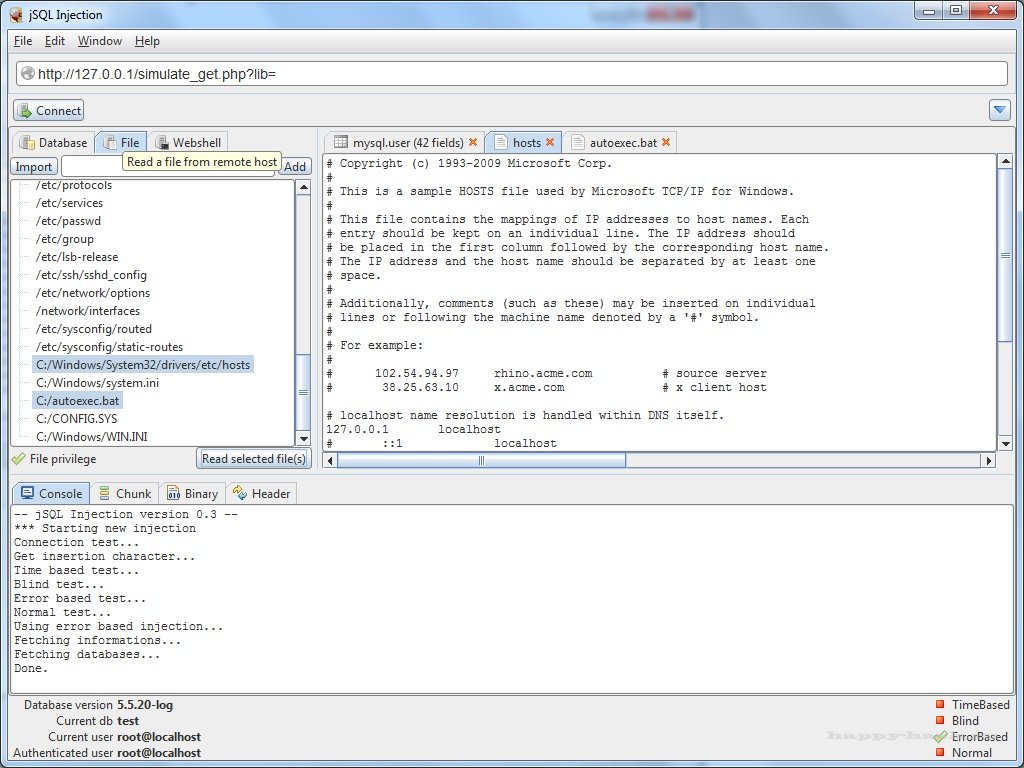The height and width of the screenshot is (768, 1024).
Task: Switch to the Webshell tab
Action: pyautogui.click(x=188, y=143)
